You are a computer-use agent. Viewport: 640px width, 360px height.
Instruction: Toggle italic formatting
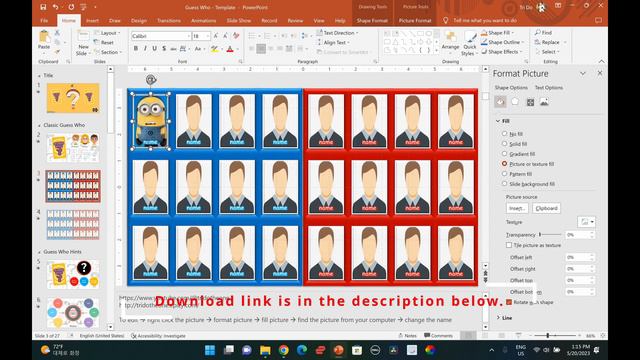(x=145, y=49)
